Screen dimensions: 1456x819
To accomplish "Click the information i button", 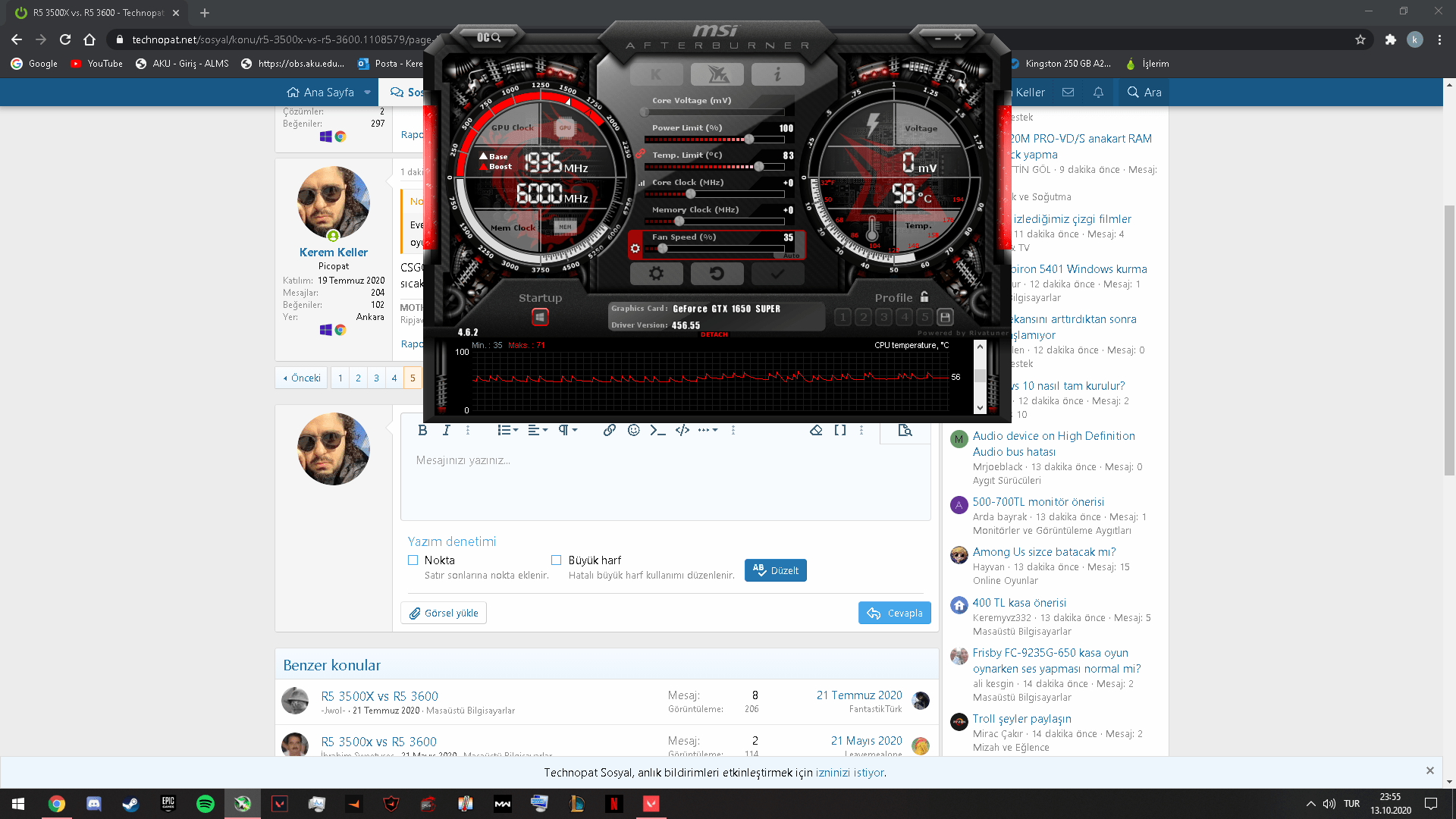I will point(777,74).
